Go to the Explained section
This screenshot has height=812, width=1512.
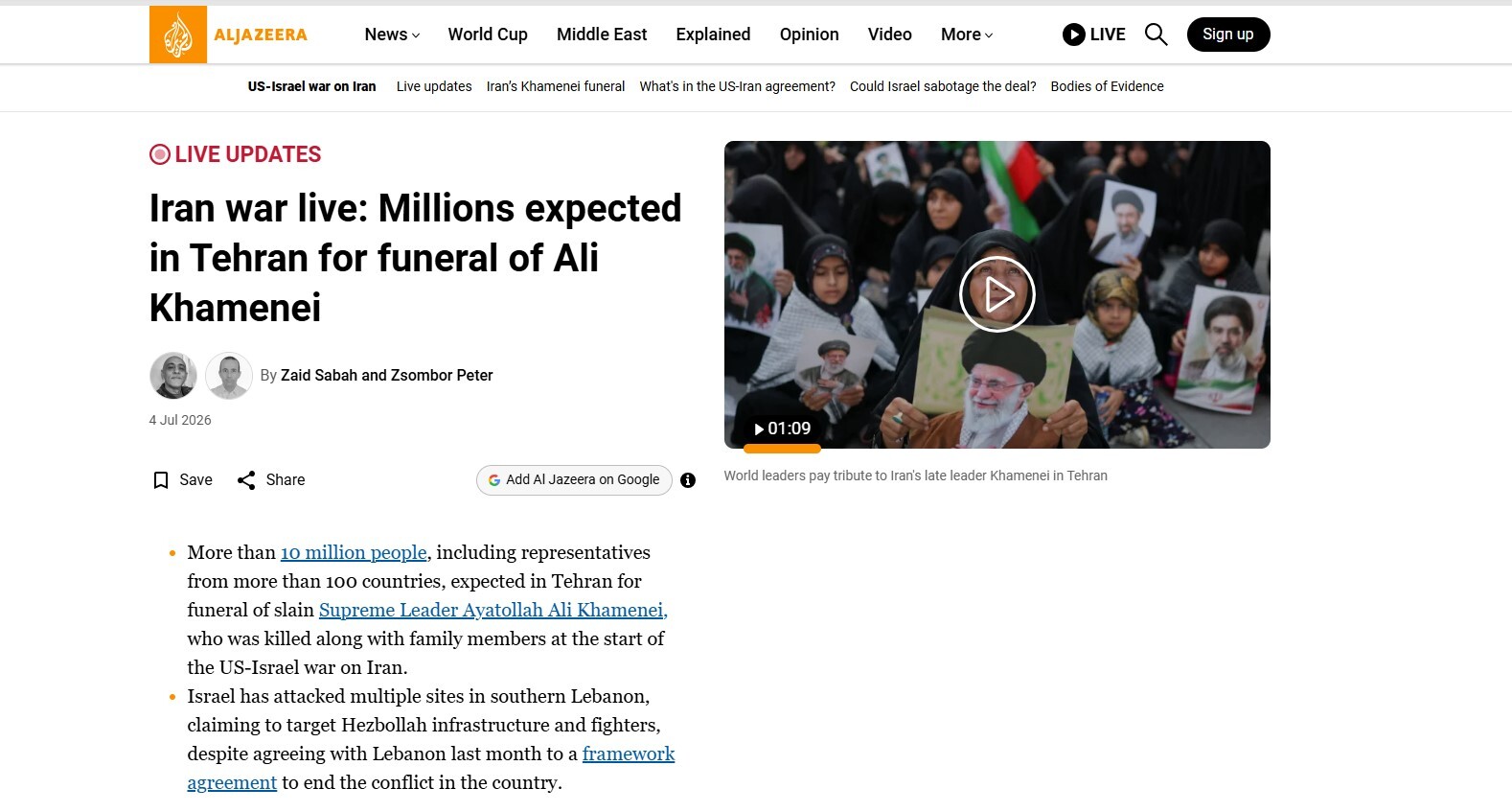point(713,35)
